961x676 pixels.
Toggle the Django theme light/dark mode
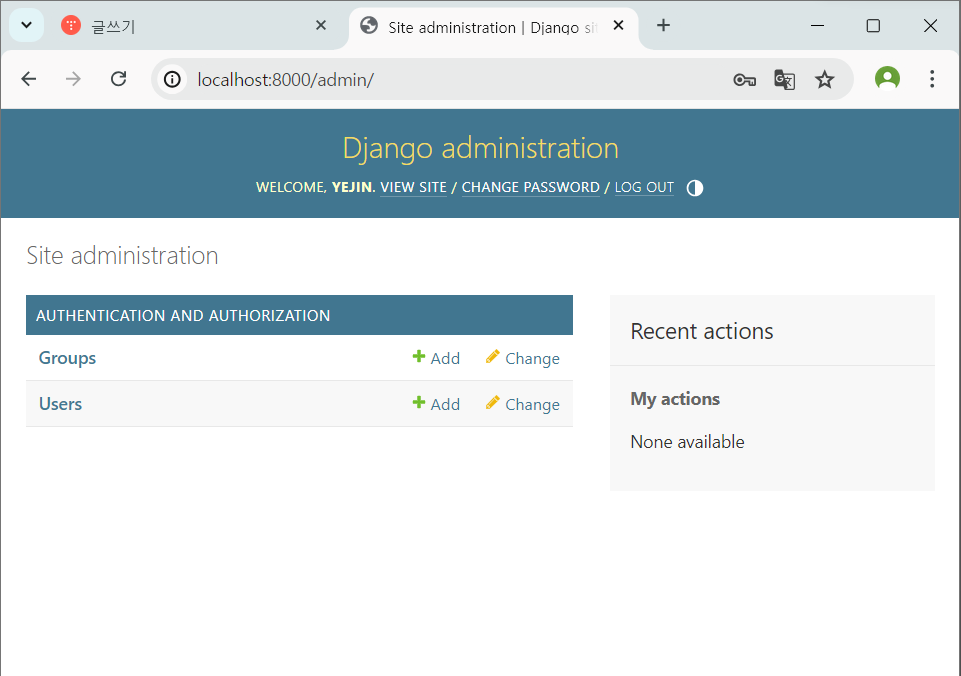[x=694, y=188]
